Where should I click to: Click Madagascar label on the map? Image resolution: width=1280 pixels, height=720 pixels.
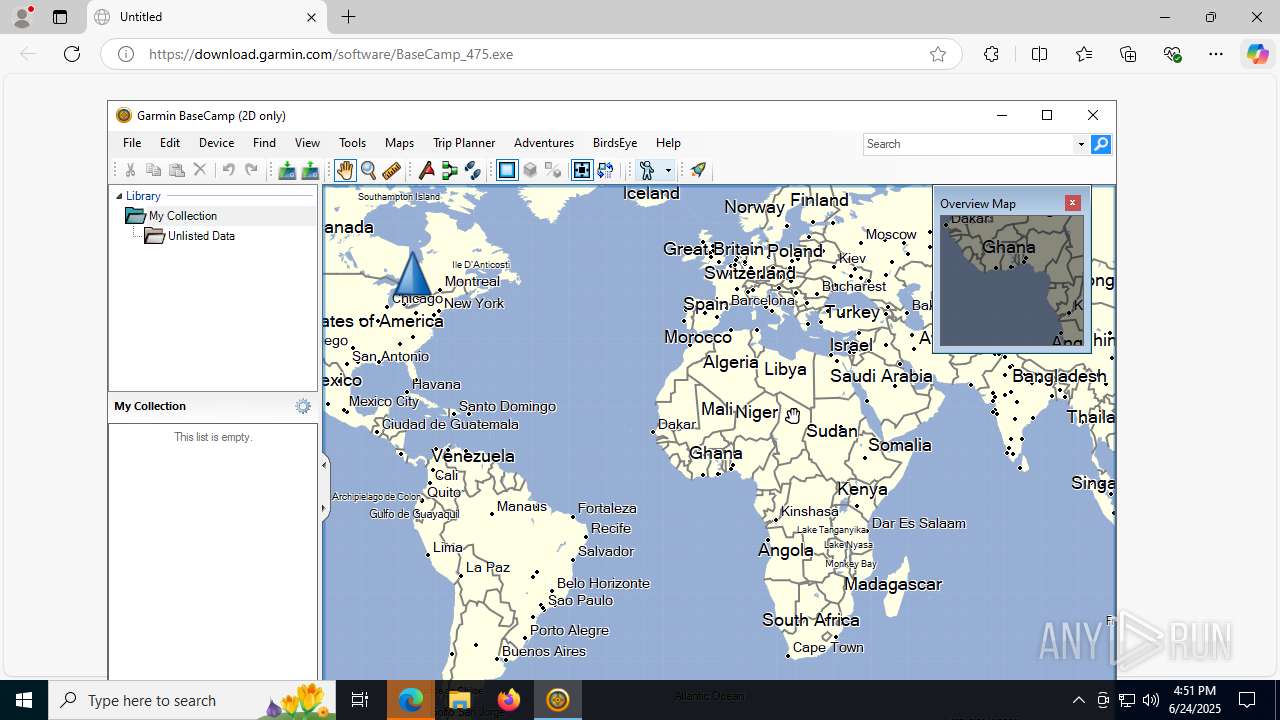[x=893, y=584]
